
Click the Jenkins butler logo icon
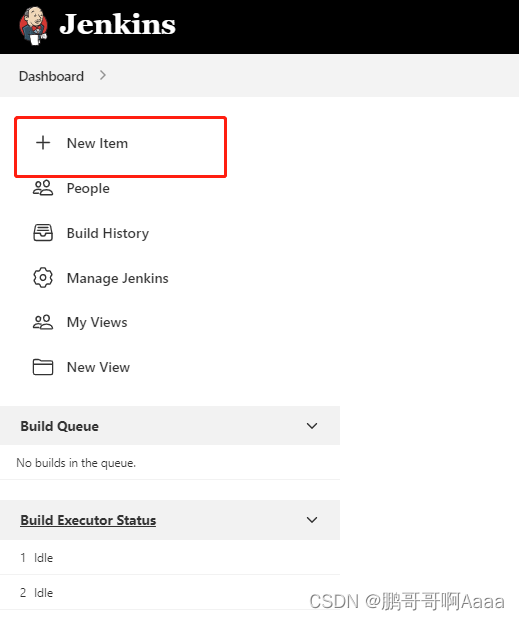coord(34,26)
